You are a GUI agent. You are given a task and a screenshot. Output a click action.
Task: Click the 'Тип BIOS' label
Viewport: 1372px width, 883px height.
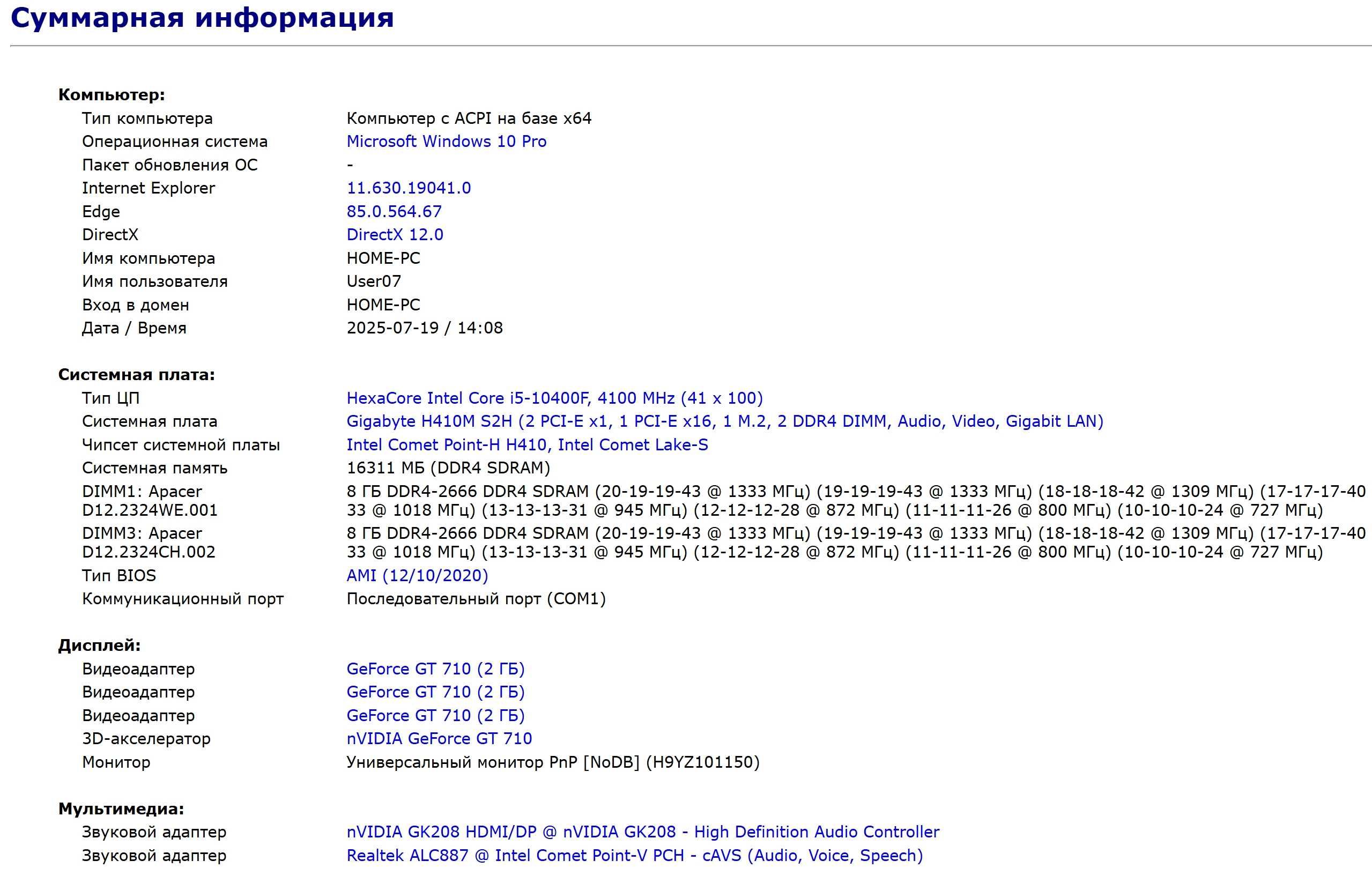pos(118,576)
